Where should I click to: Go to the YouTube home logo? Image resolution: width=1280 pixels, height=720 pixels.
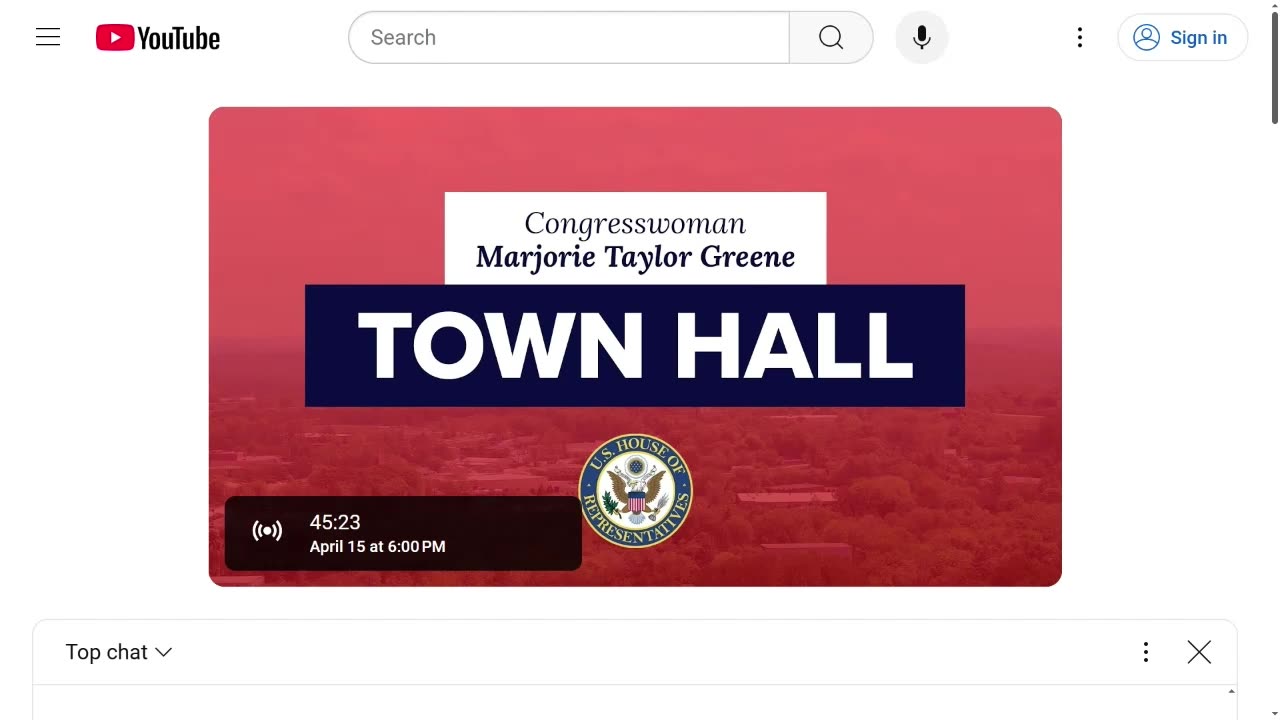[x=158, y=38]
